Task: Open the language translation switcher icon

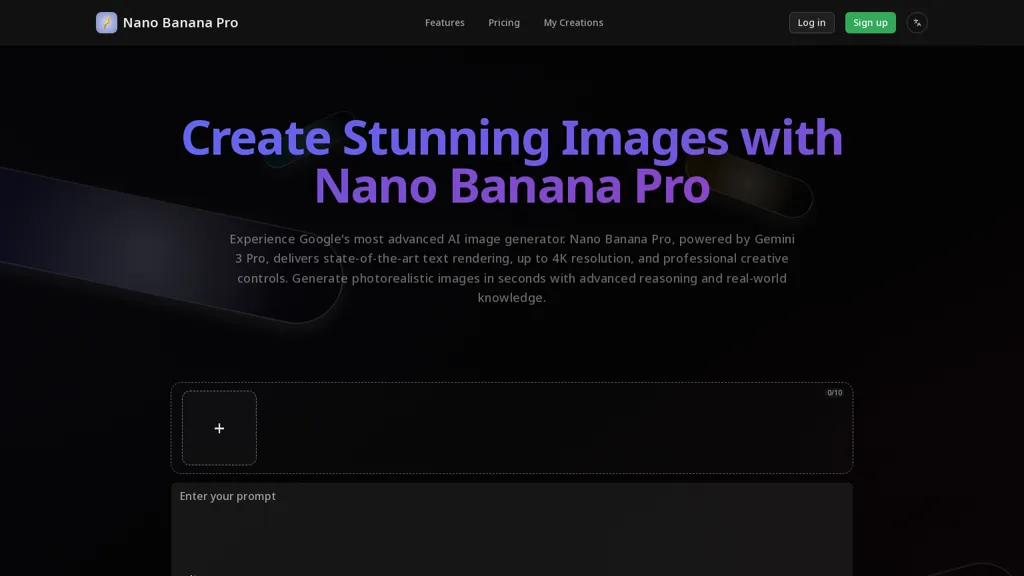Action: click(x=917, y=22)
